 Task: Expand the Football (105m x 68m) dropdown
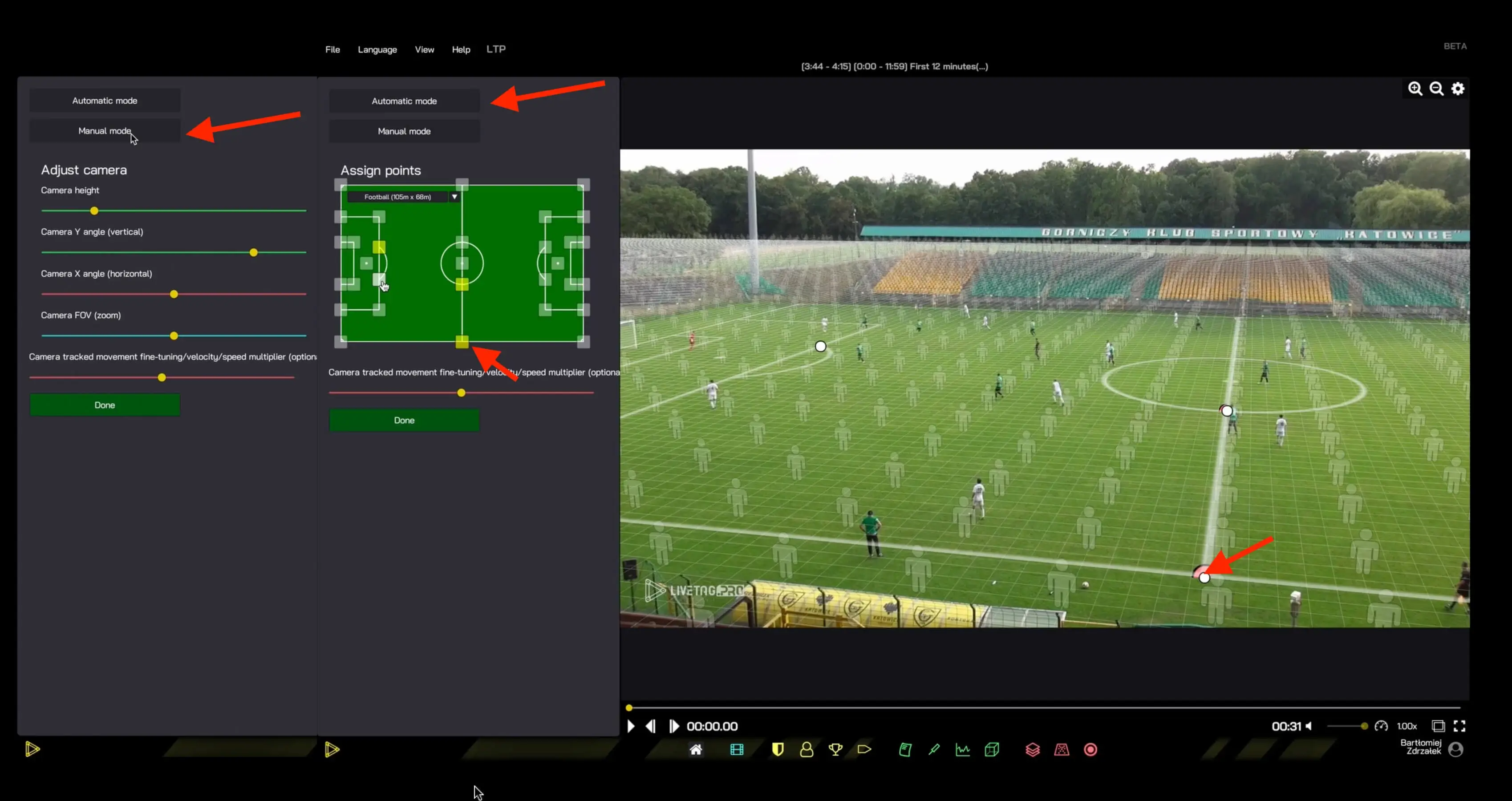click(x=454, y=197)
